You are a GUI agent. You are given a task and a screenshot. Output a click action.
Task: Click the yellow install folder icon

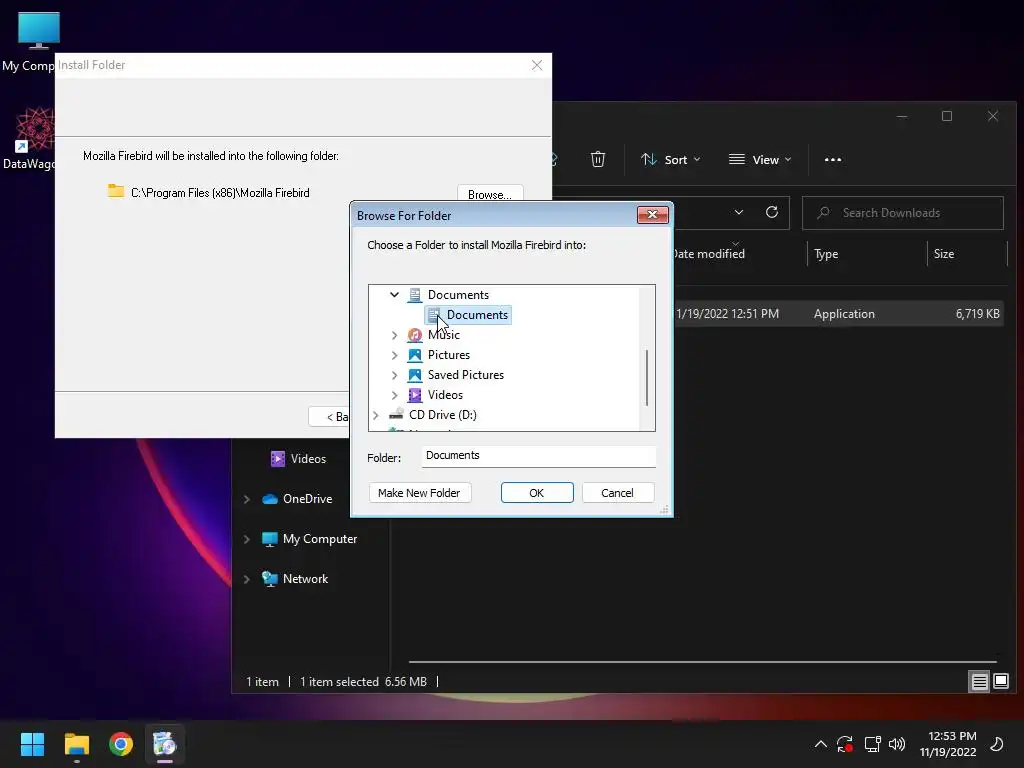[x=116, y=191]
